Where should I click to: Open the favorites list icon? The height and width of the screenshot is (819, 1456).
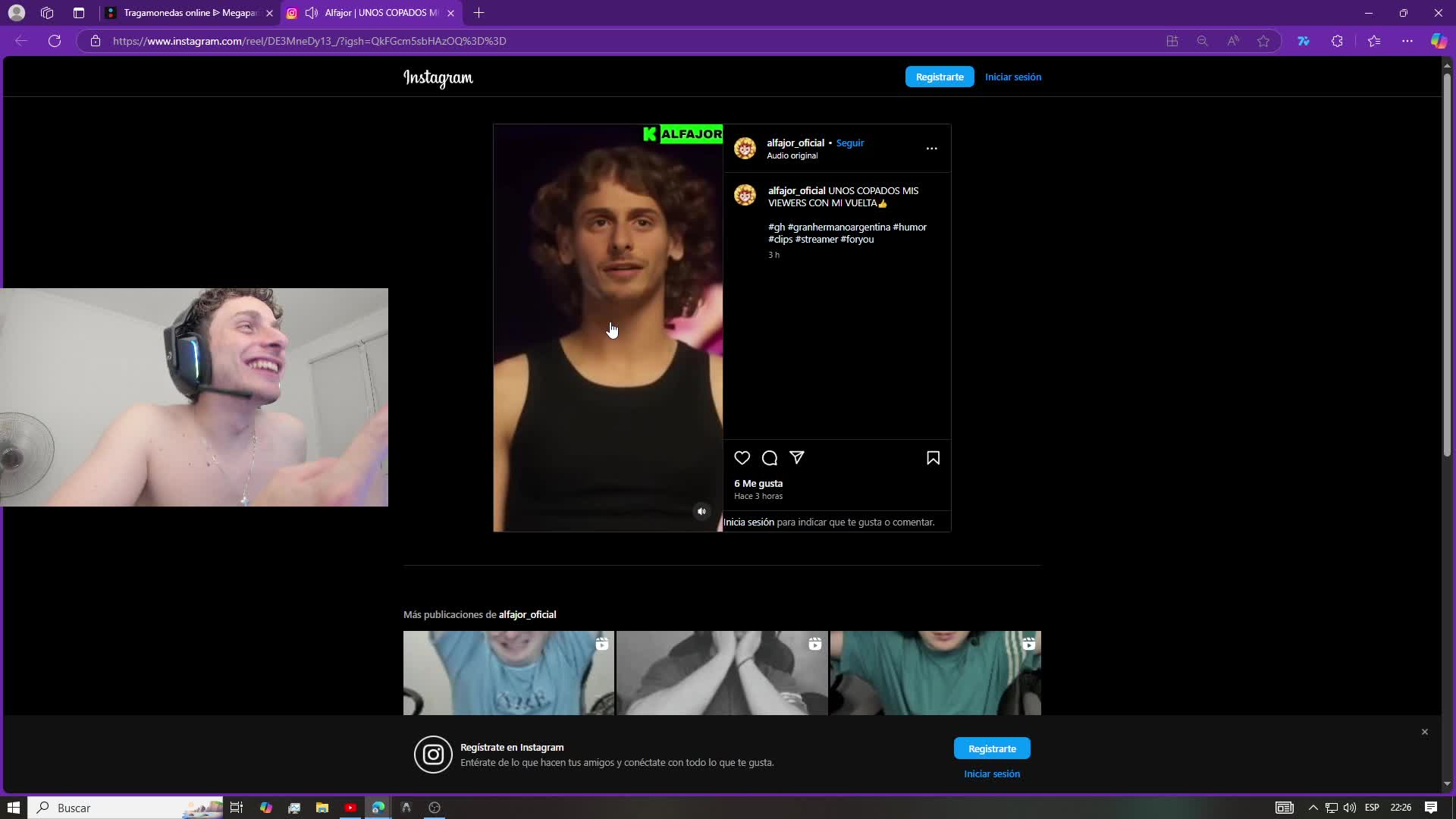(1373, 41)
